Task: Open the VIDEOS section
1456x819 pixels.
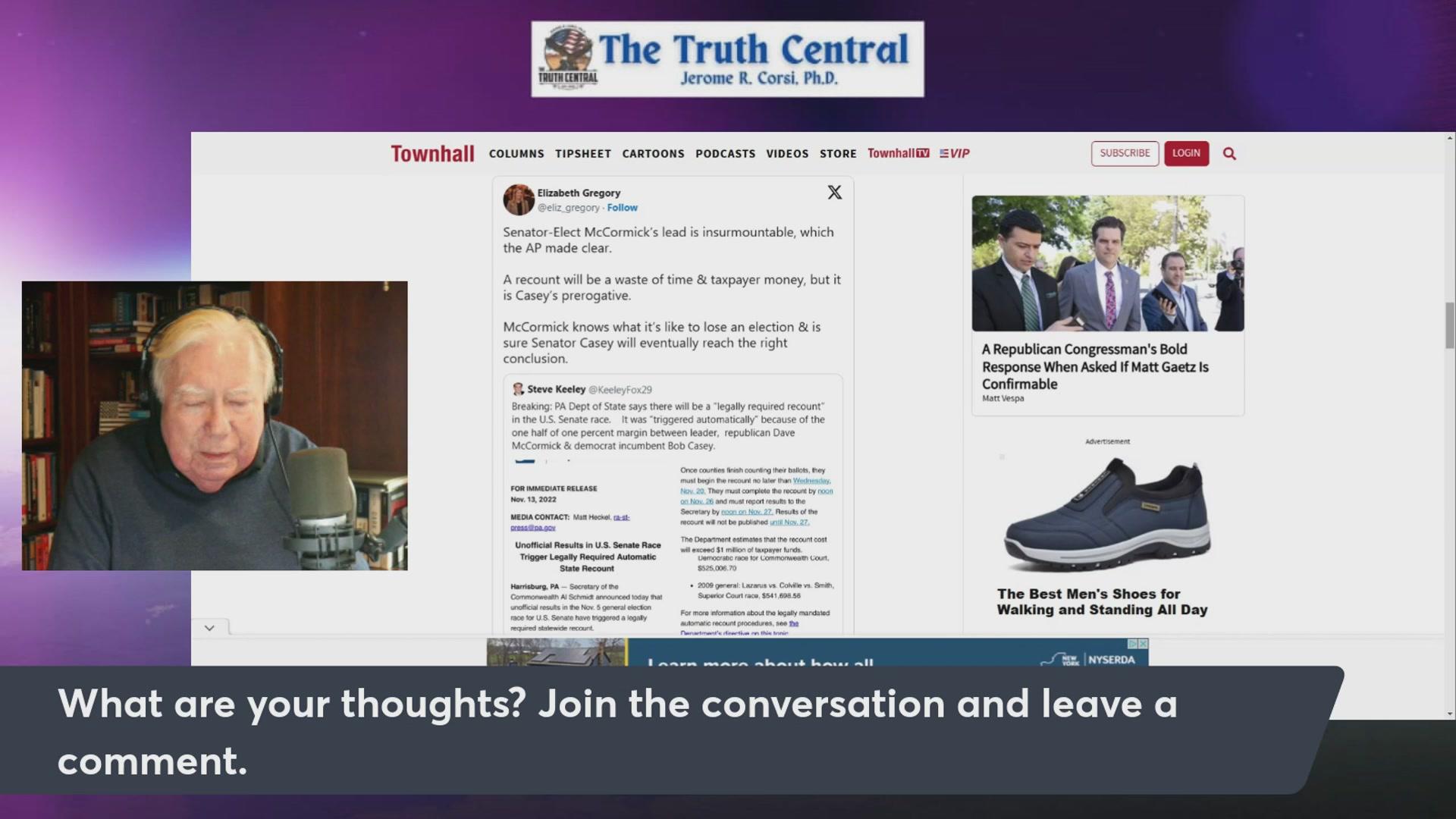Action: tap(787, 153)
